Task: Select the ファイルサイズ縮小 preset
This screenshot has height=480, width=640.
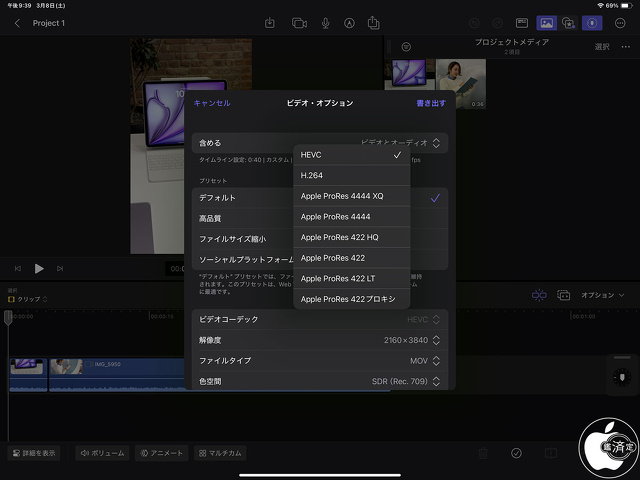Action: click(x=320, y=239)
